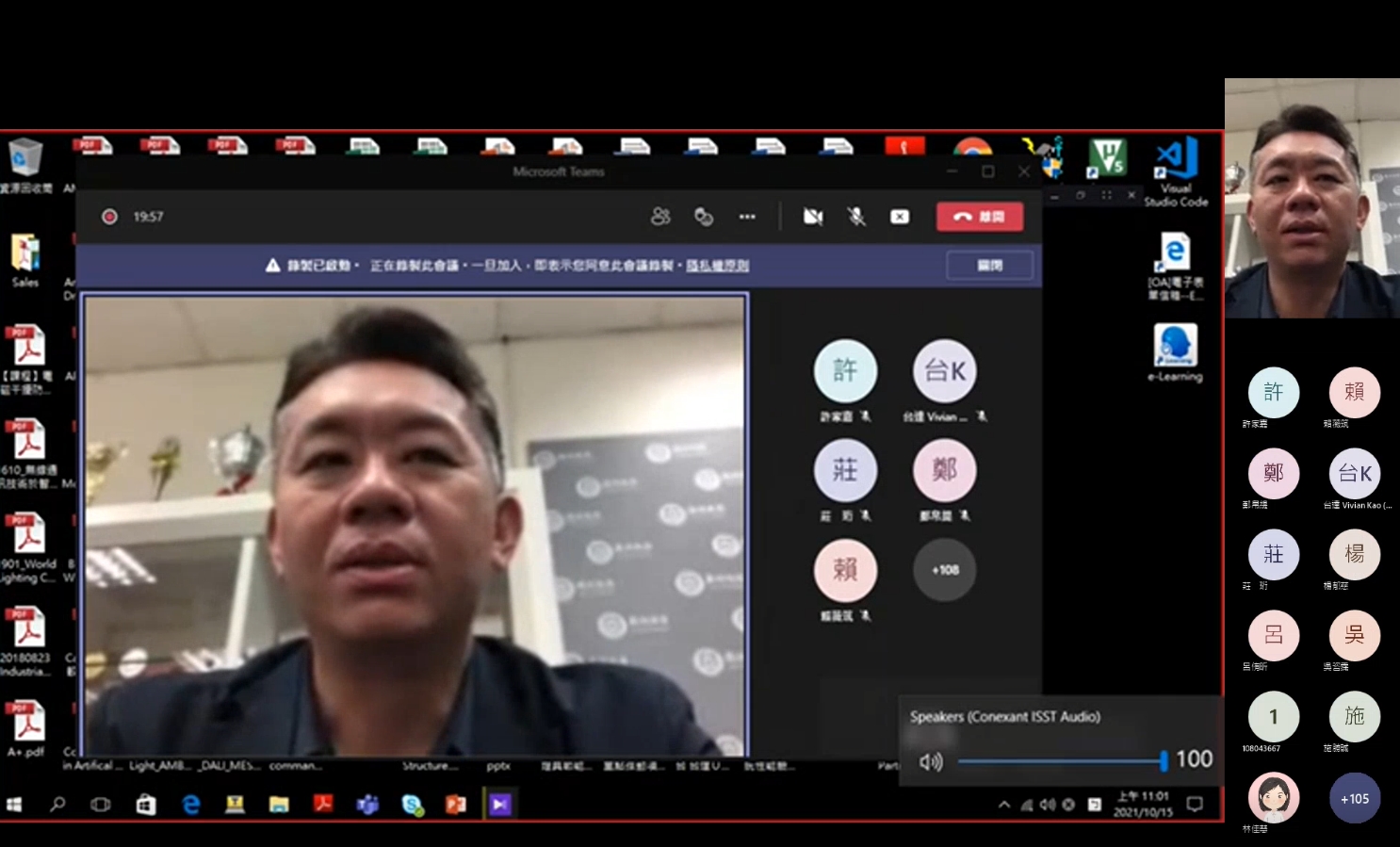Open the 20180823 Industria PDF file
The image size is (1400, 847).
[27, 642]
